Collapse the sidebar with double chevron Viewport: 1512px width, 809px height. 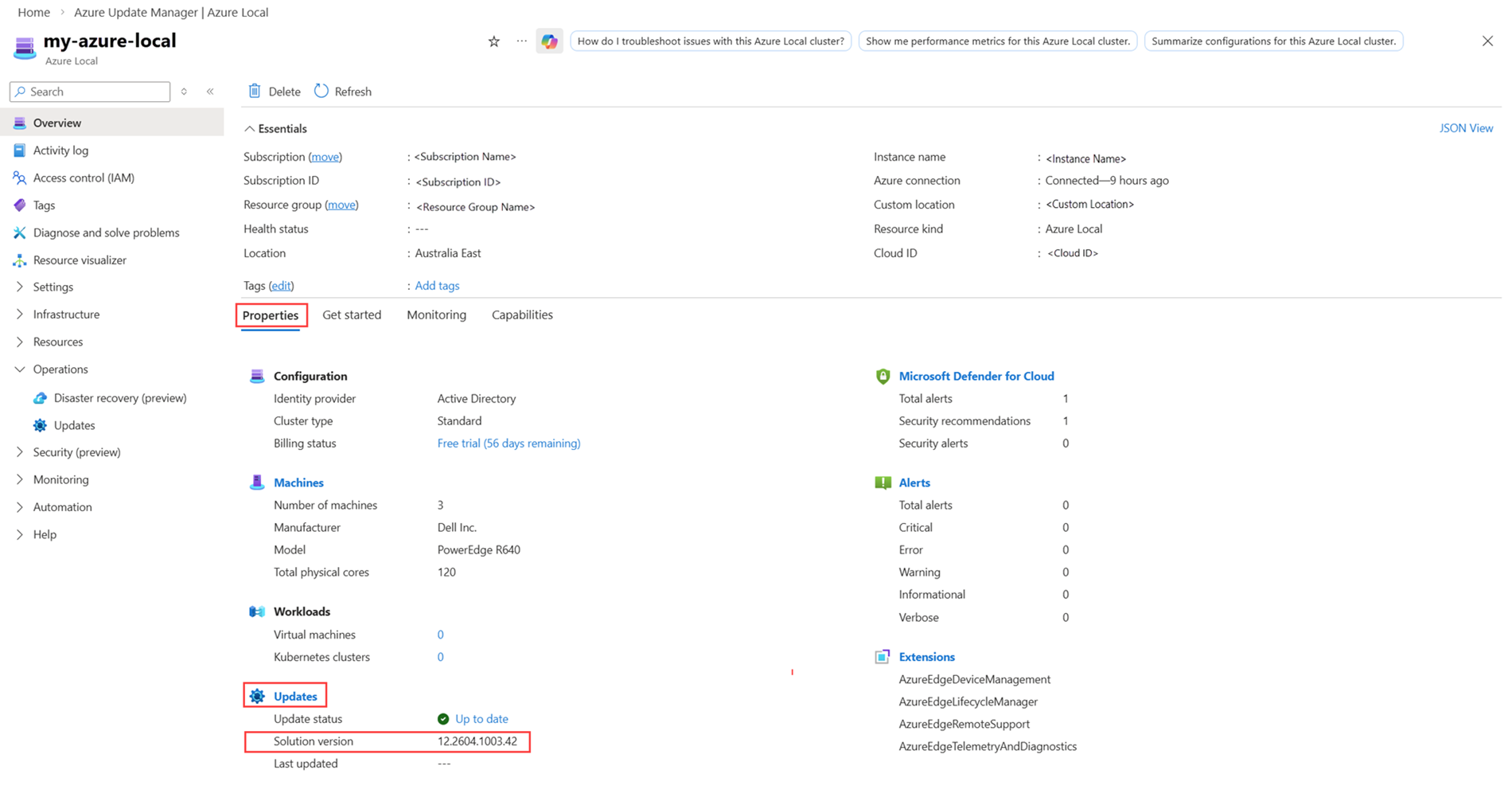click(210, 92)
